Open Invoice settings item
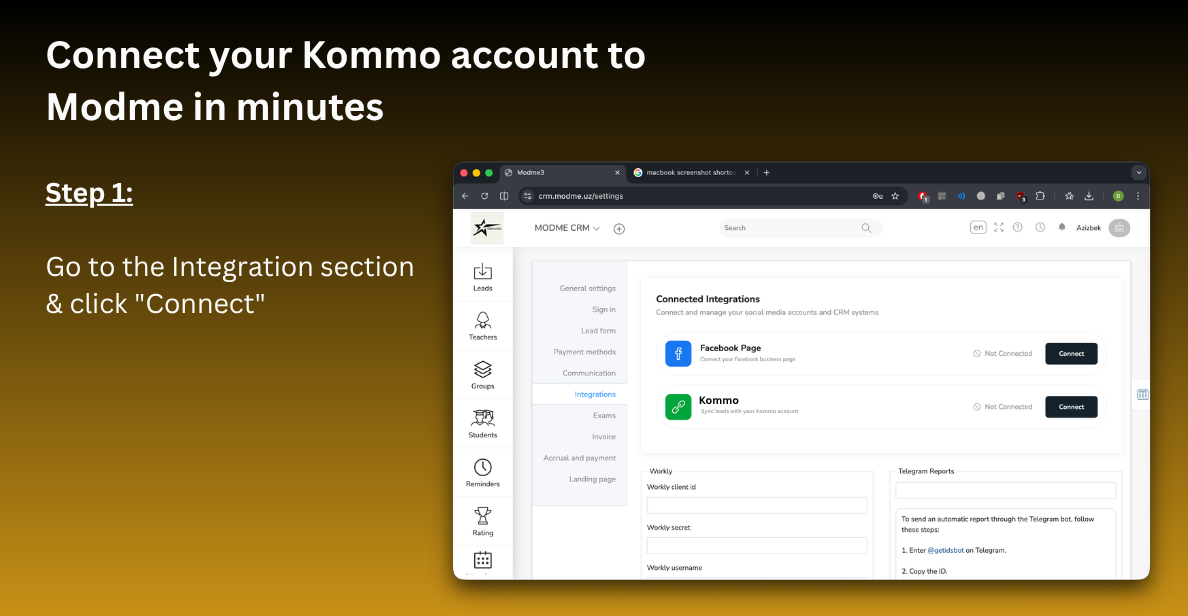This screenshot has width=1188, height=616. pyautogui.click(x=604, y=437)
